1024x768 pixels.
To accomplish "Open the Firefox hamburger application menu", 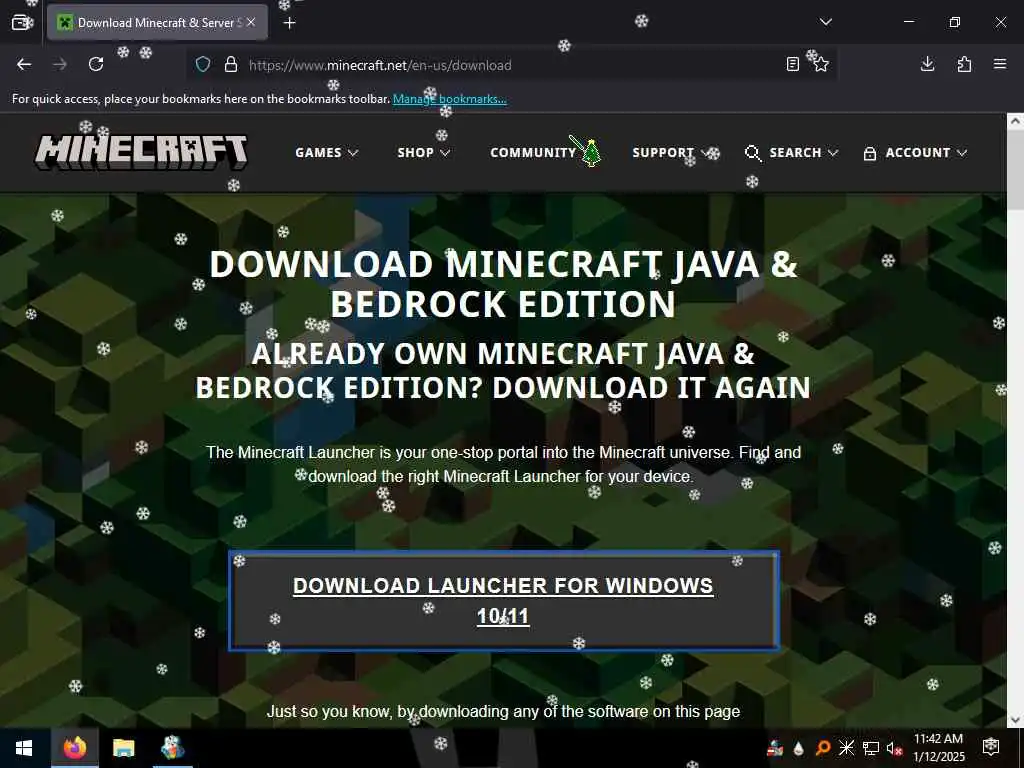I will [1000, 64].
